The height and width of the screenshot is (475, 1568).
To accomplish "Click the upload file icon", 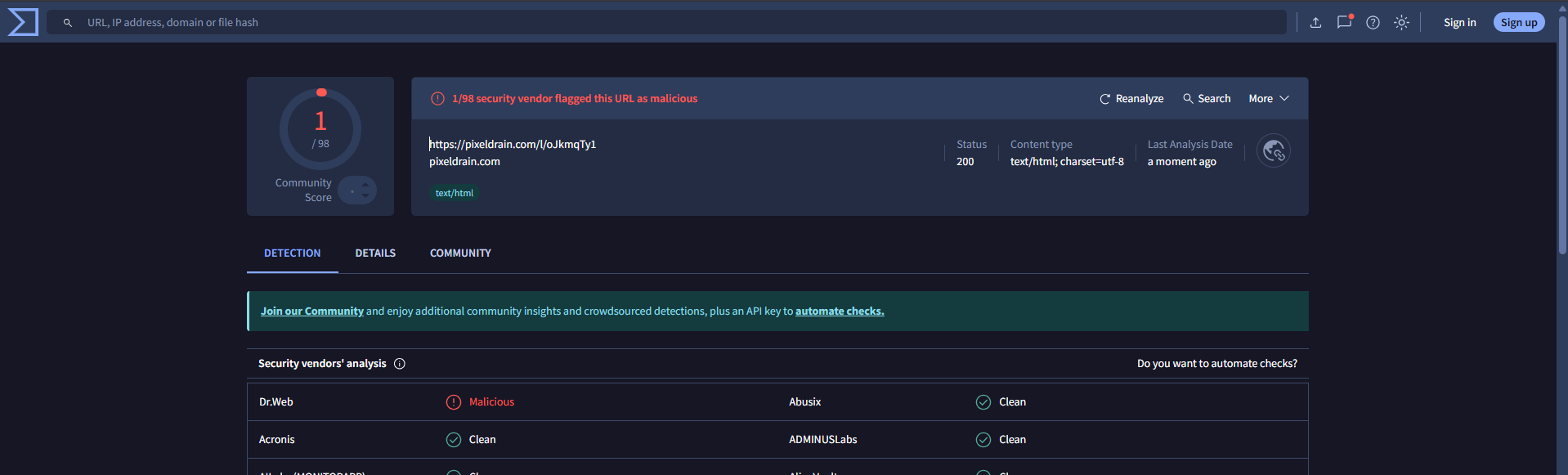I will pos(1315,23).
